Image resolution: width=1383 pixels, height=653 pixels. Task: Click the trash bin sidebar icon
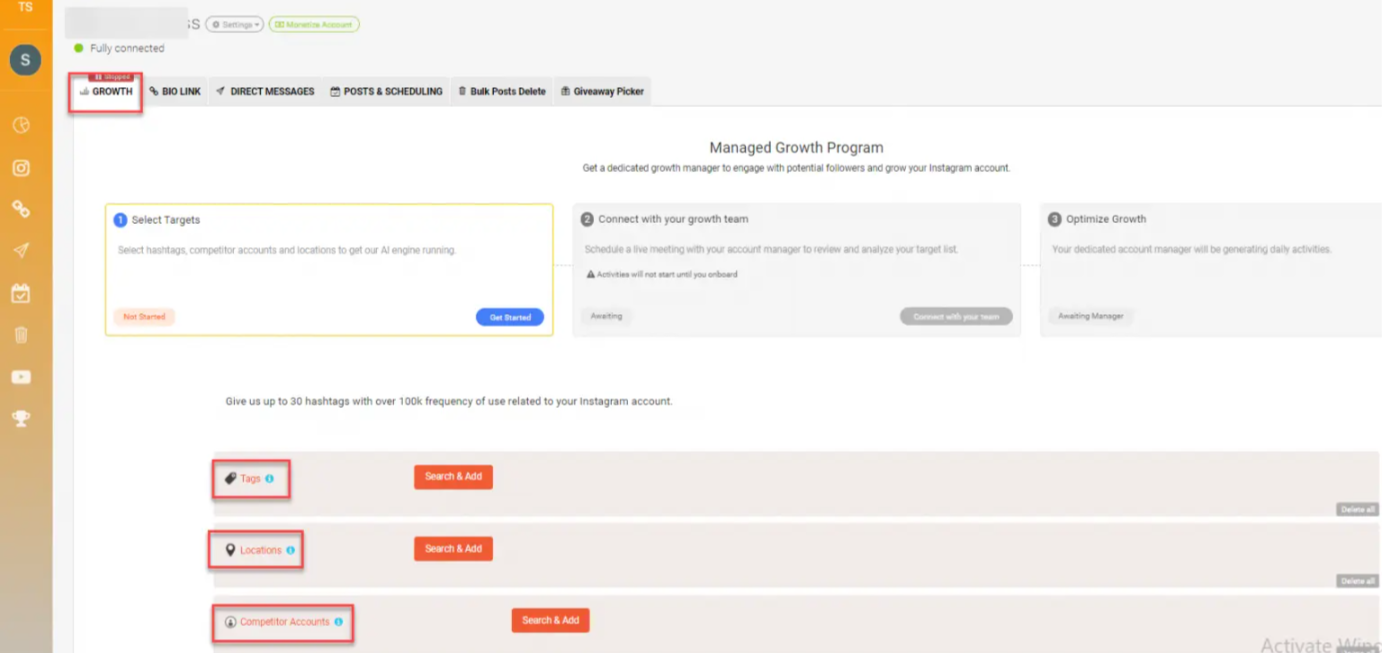pos(21,335)
